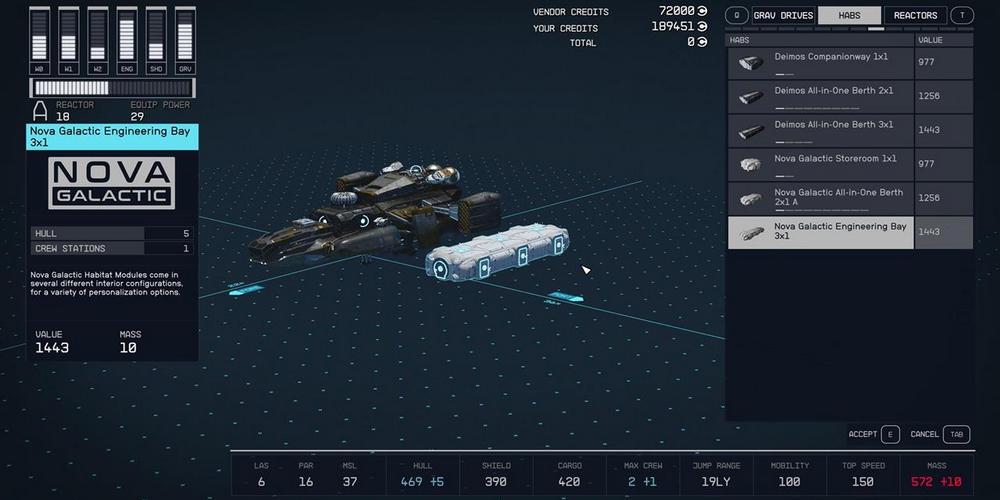Click the Deimos All-in-One Berth 2x1 module icon

click(x=750, y=98)
